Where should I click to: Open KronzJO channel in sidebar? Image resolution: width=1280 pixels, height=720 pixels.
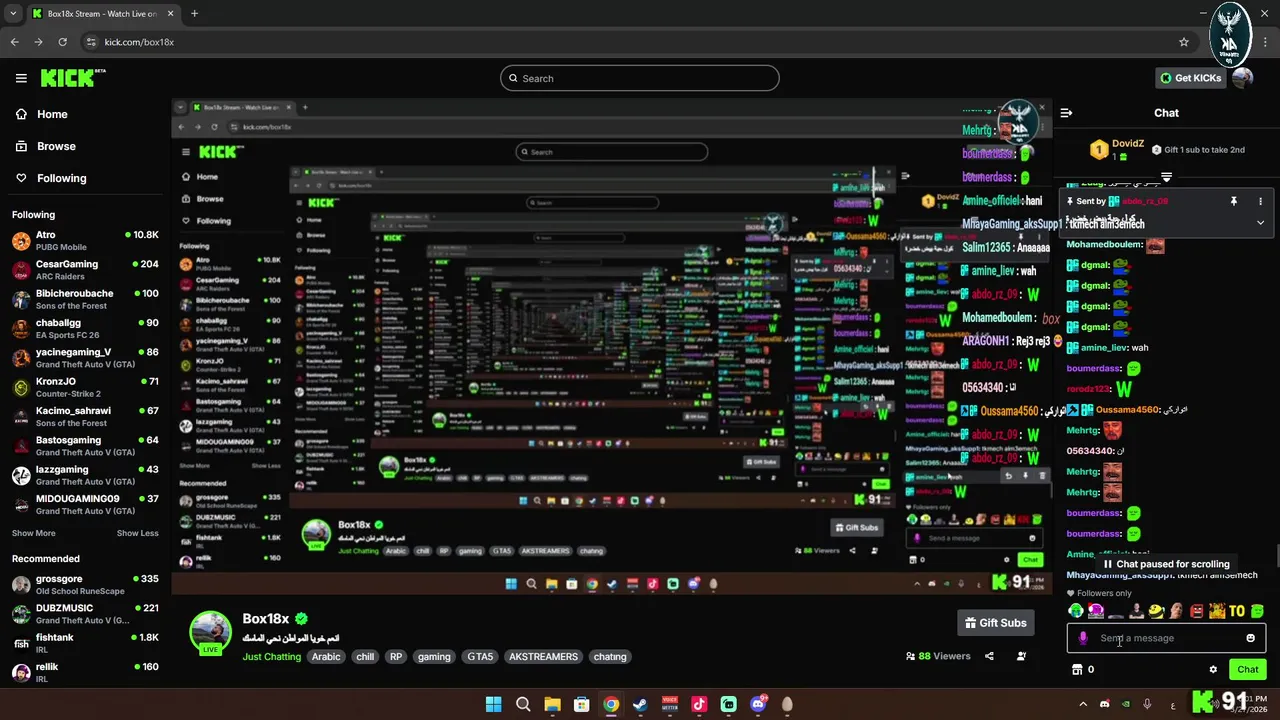pos(85,387)
